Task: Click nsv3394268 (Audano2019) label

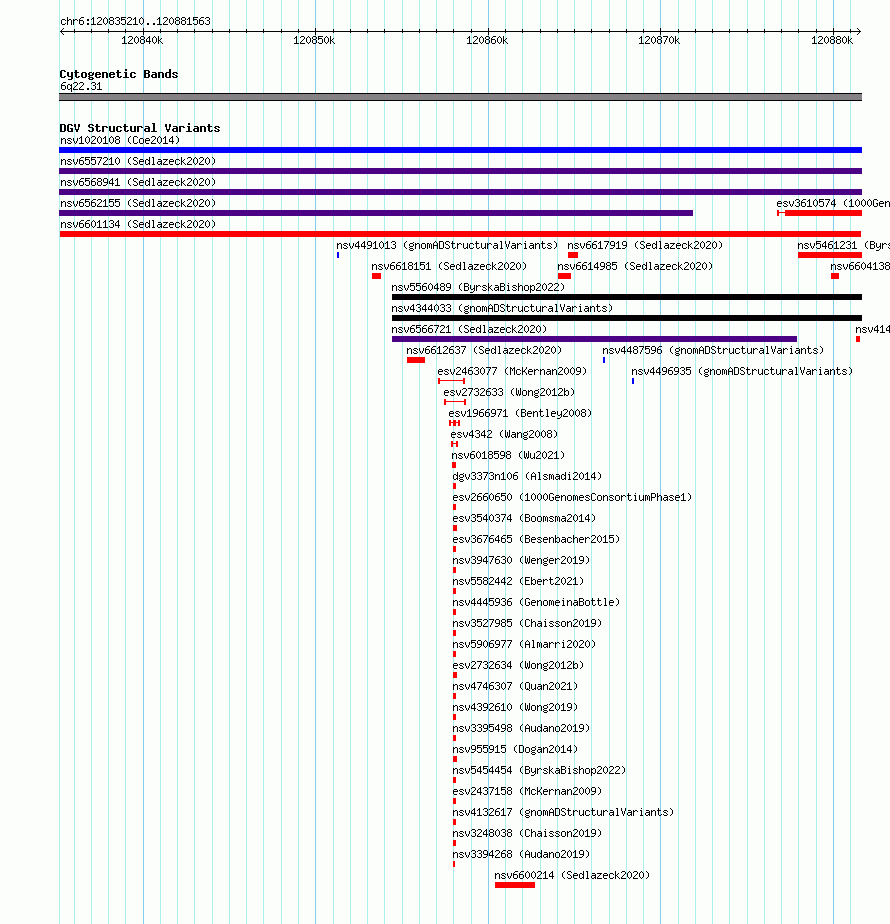Action: (x=521, y=854)
